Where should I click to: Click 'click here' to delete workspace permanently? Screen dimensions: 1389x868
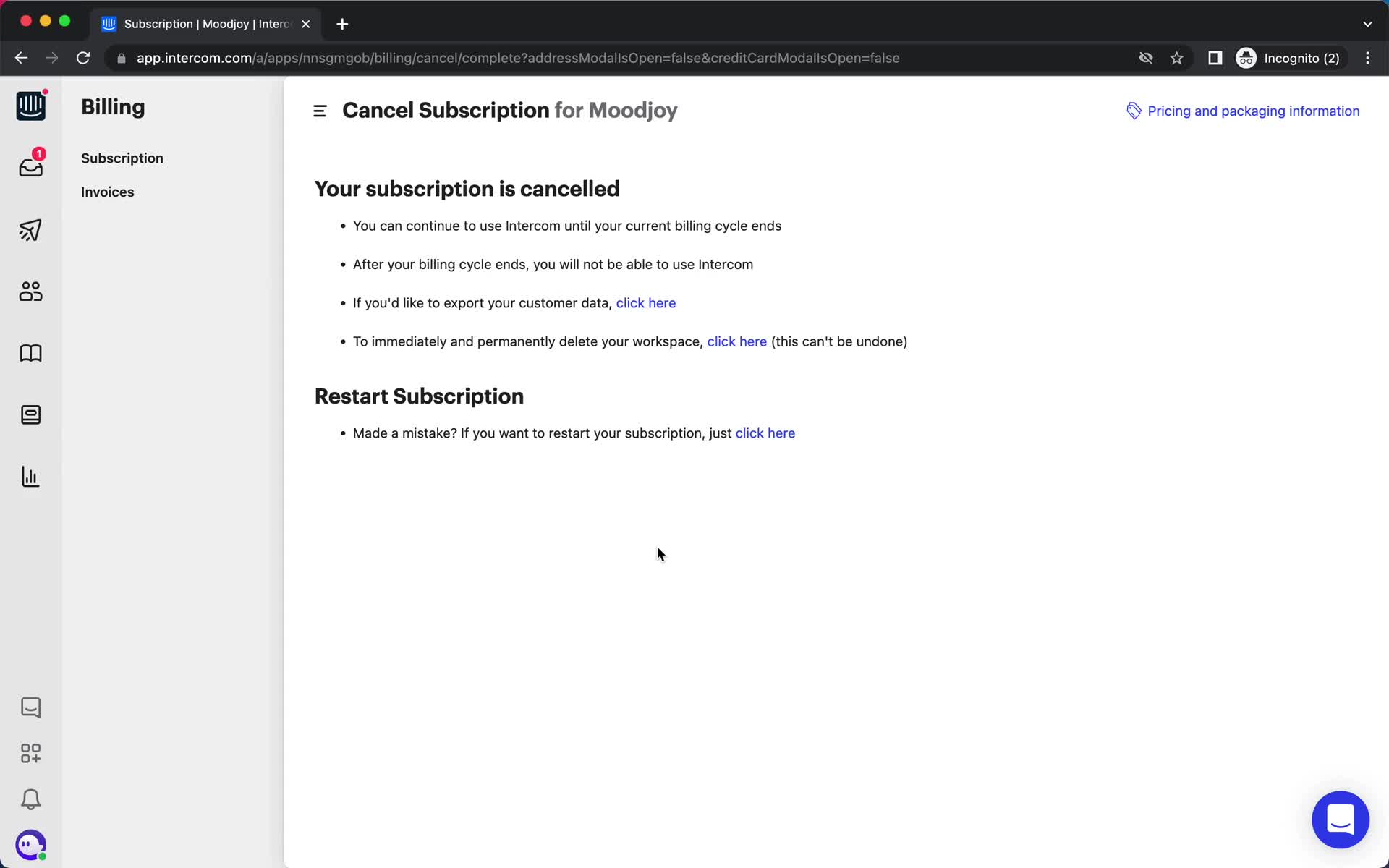736,341
